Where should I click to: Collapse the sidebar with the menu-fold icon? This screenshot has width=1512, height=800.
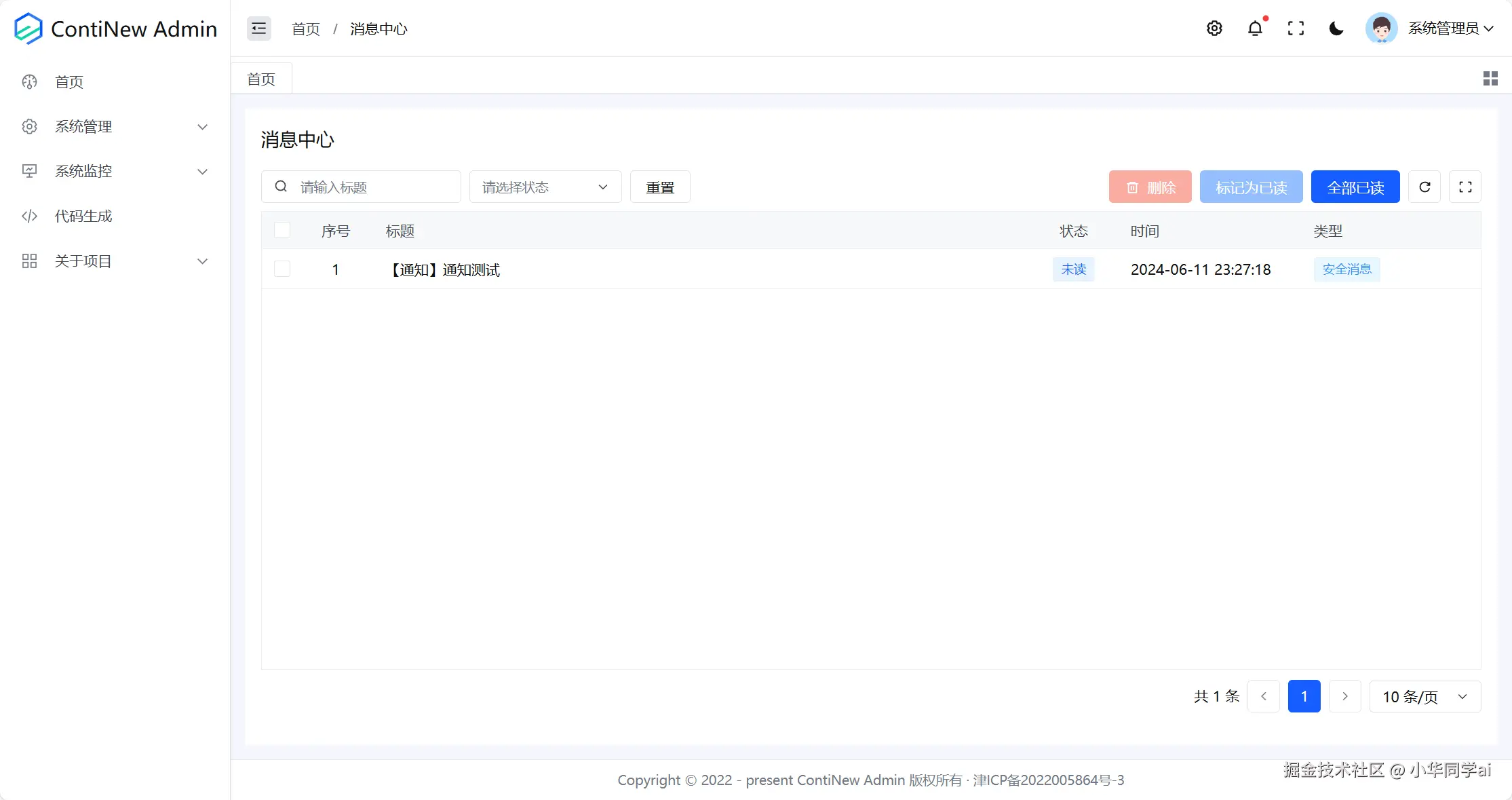(x=258, y=28)
